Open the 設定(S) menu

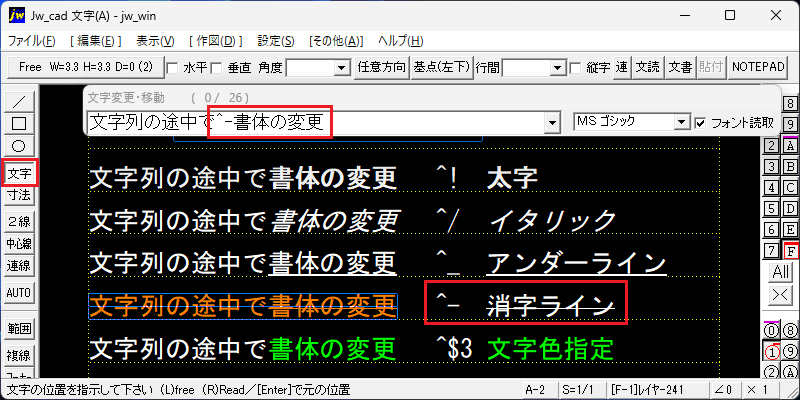pyautogui.click(x=276, y=41)
